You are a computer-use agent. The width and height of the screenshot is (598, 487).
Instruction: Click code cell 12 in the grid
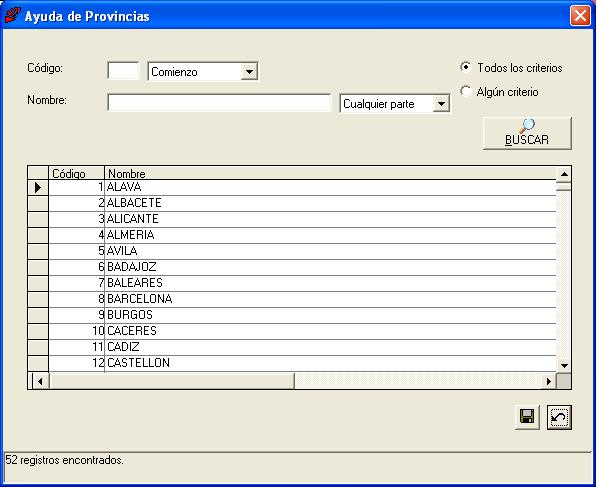(x=76, y=363)
